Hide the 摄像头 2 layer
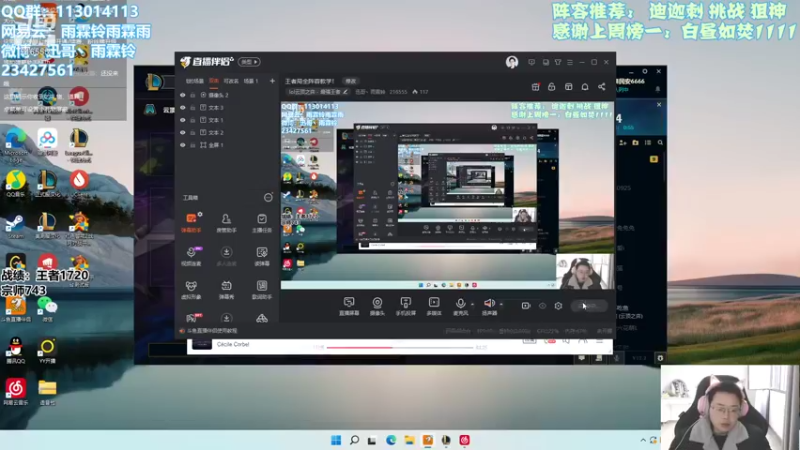Viewport: 800px width, 450px height. tap(183, 95)
